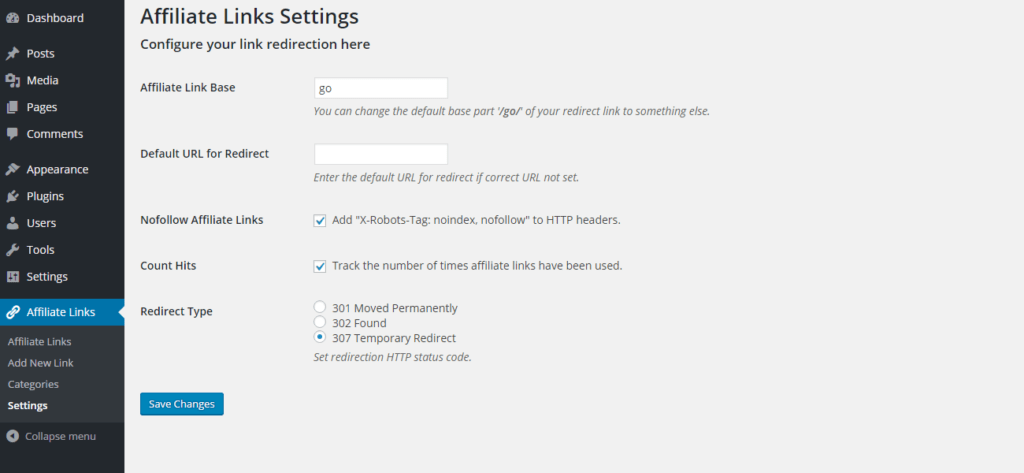Click the Plugins plug icon

pyautogui.click(x=12, y=196)
